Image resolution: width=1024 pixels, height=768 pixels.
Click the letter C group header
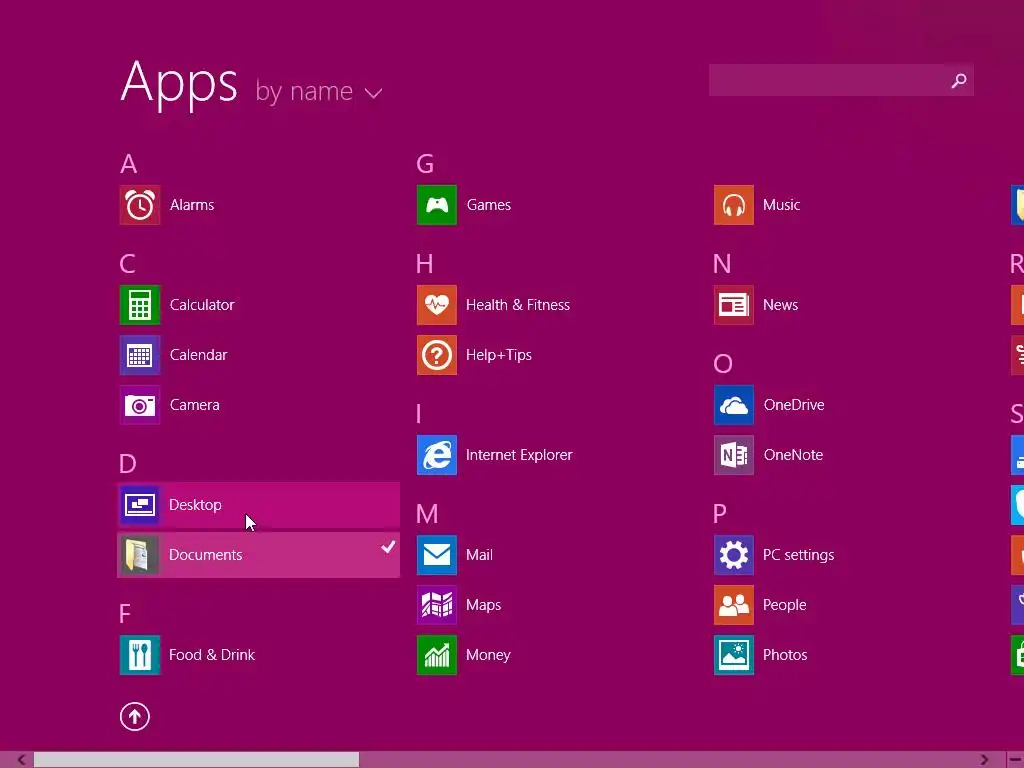pos(128,264)
